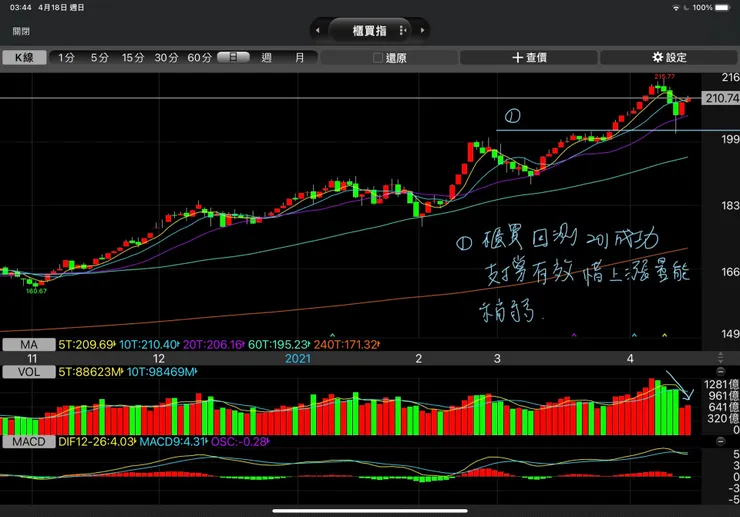740x517 pixels.
Task: Tap the 5T:209.69 moving average value
Action: [87, 345]
